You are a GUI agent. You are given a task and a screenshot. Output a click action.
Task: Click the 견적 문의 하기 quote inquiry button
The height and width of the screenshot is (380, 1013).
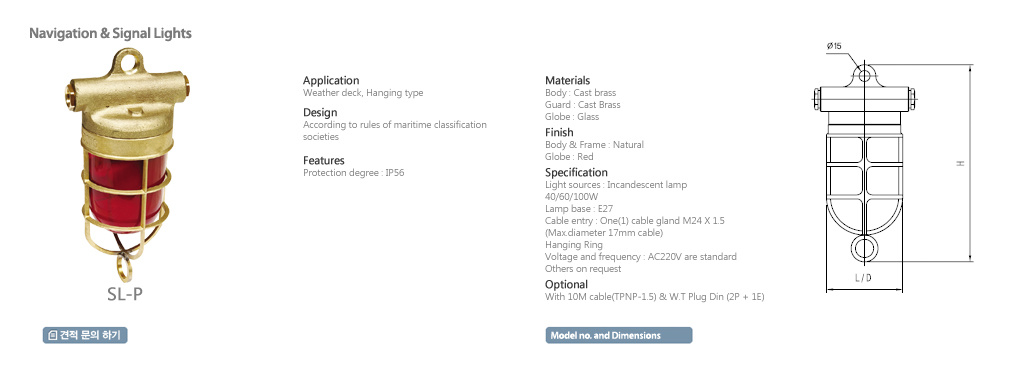point(85,335)
